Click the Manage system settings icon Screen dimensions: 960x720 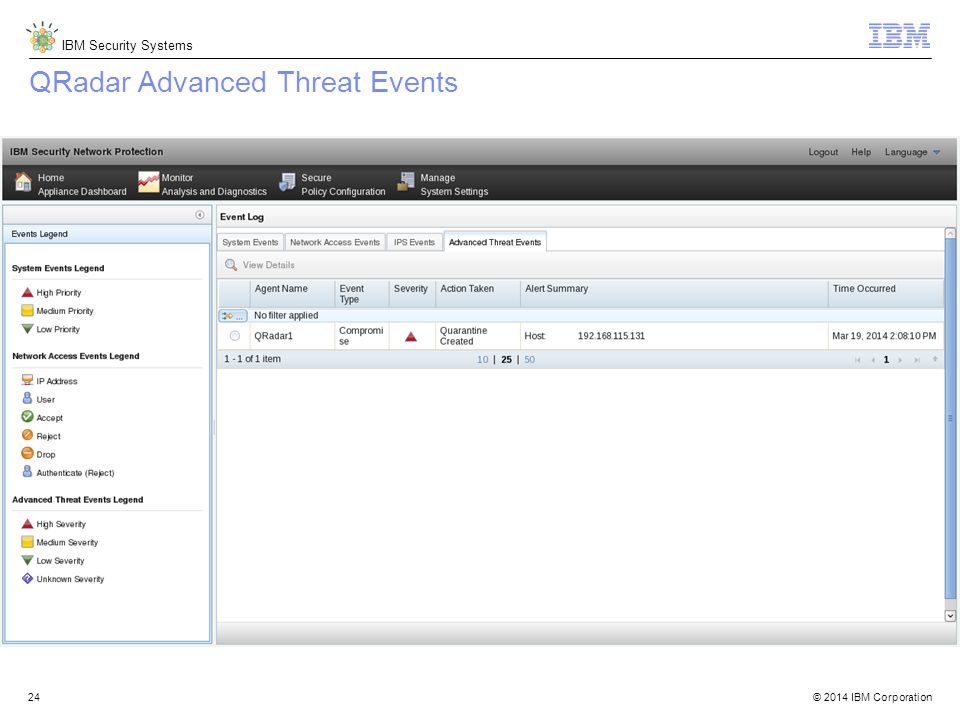point(406,182)
